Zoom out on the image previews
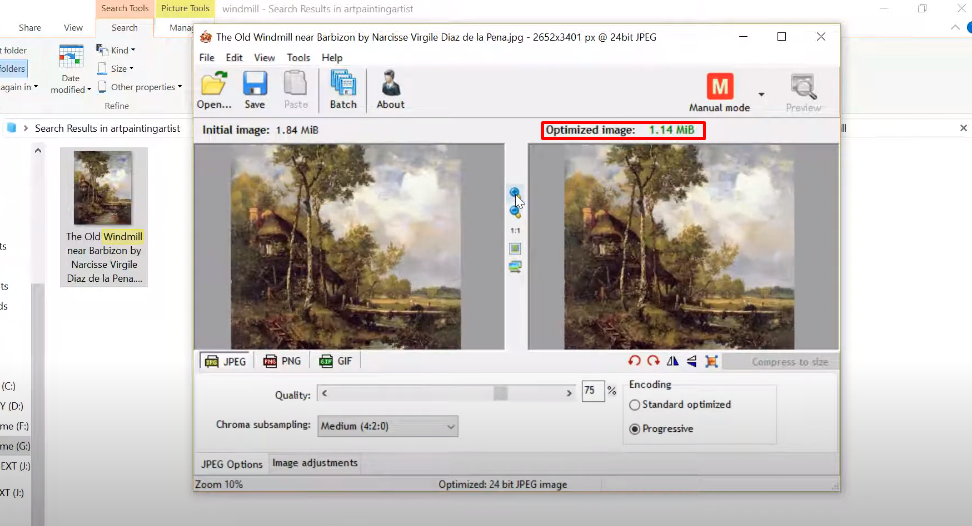This screenshot has width=972, height=526. (x=515, y=211)
